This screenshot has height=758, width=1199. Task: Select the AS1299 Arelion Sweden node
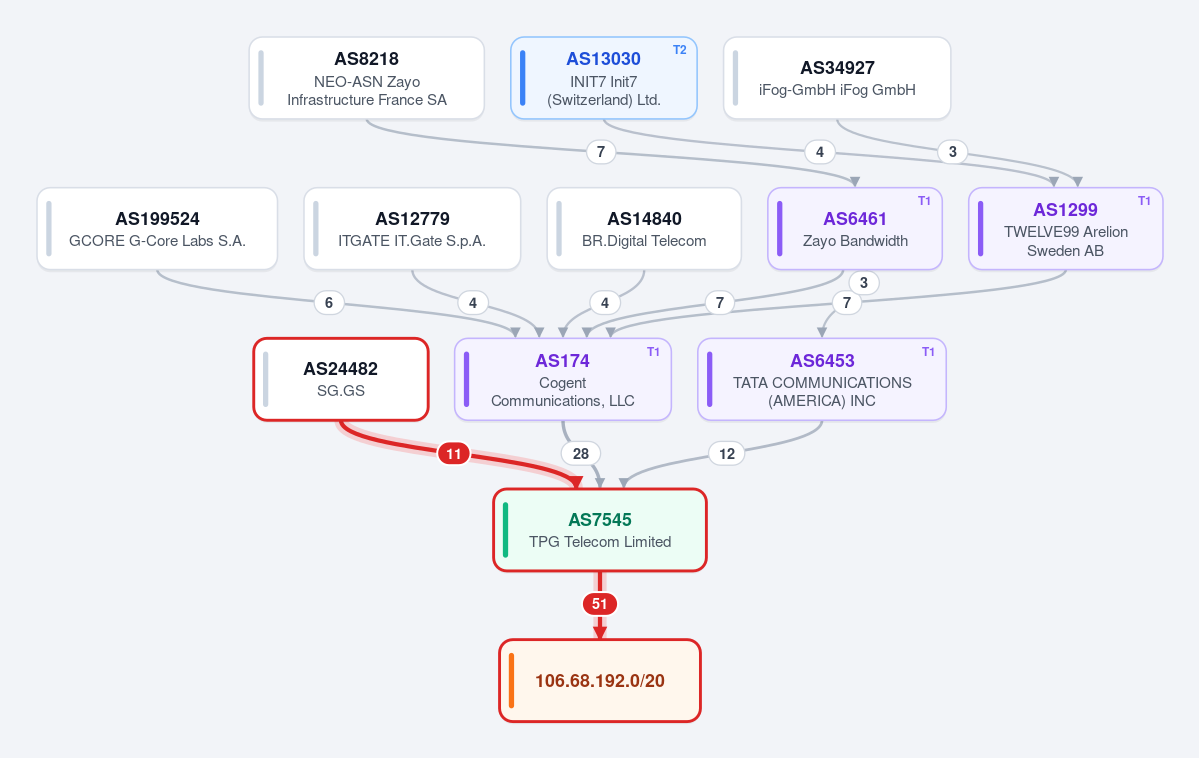pos(1066,229)
